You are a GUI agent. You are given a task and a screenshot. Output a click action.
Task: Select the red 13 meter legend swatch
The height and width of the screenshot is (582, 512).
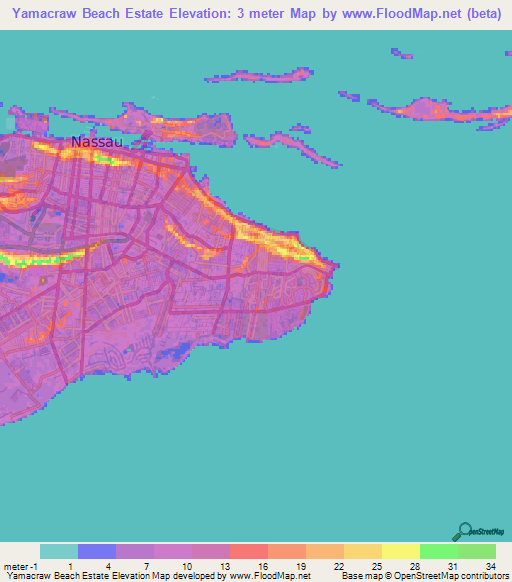249,552
